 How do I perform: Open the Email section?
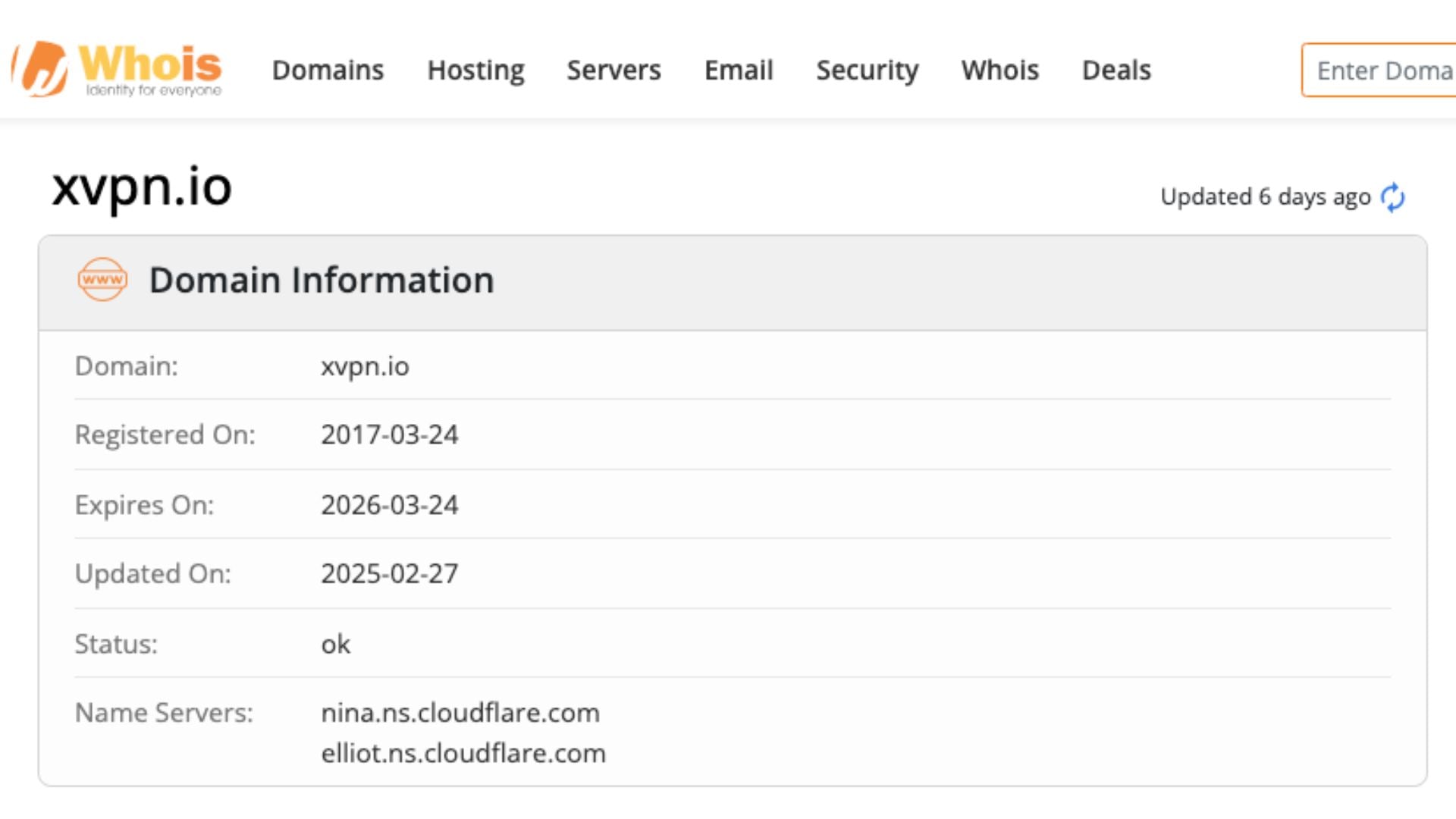(738, 70)
